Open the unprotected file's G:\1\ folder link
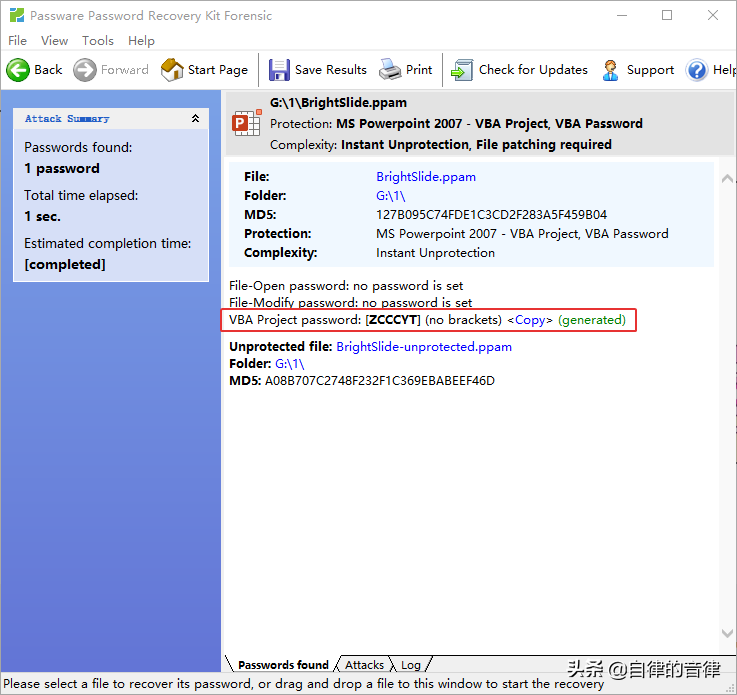737x695 pixels. (290, 364)
